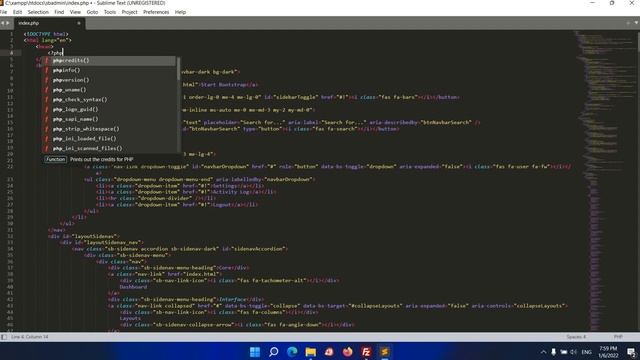Go to previous tab with left arrow
Screen dimensions: 640x360
(x=2, y=23)
